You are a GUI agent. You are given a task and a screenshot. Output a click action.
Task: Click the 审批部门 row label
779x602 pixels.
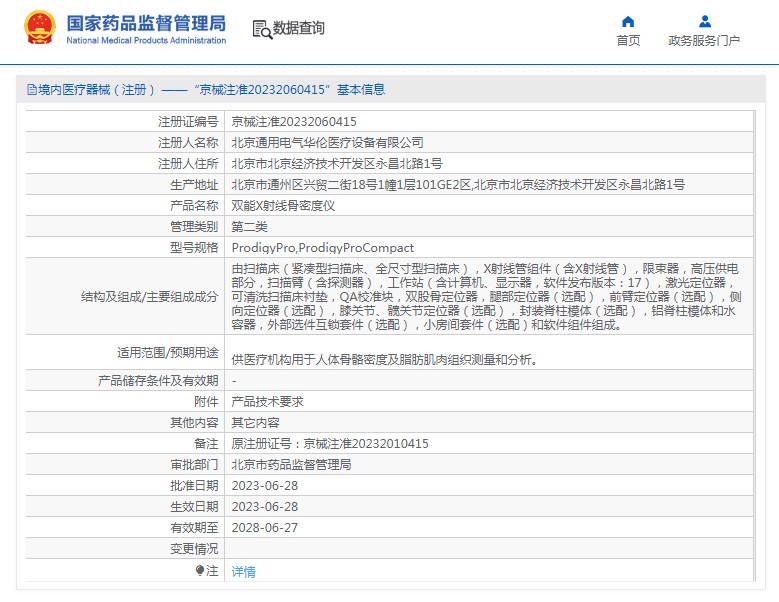pyautogui.click(x=194, y=464)
